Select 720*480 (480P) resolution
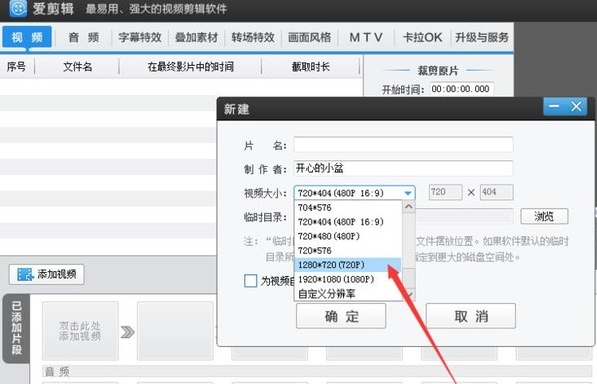Screen dimensions: 597x384 (x=348, y=236)
